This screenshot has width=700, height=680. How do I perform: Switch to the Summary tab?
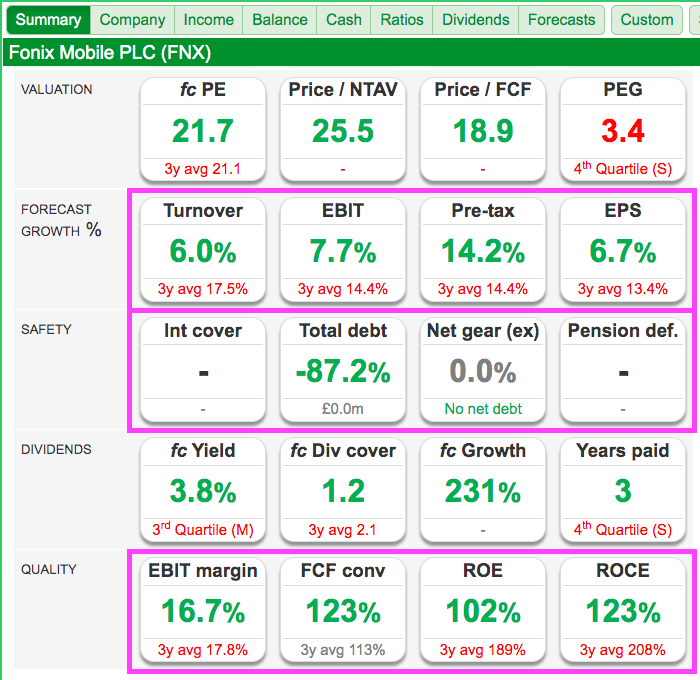pyautogui.click(x=48, y=20)
